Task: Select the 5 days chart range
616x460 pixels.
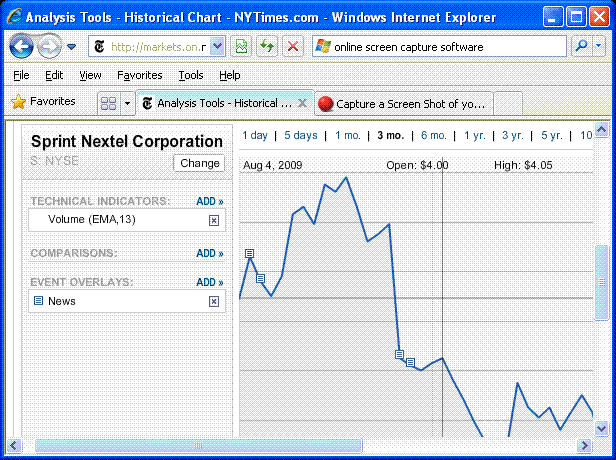Action: (301, 136)
